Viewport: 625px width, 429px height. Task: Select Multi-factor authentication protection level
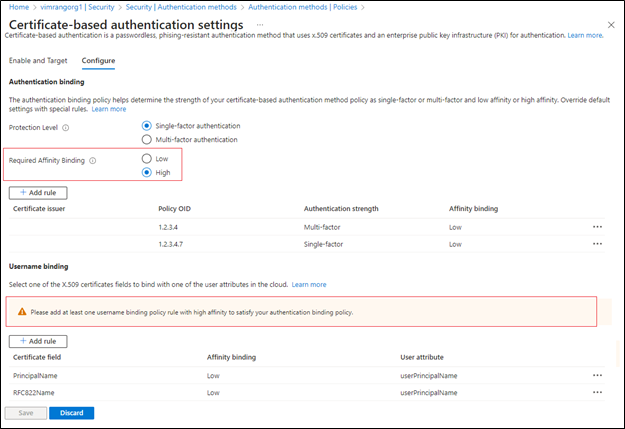pyautogui.click(x=147, y=140)
